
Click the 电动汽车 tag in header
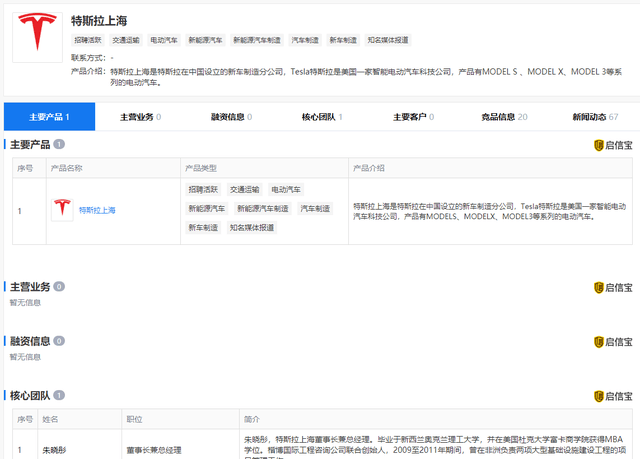tap(164, 40)
